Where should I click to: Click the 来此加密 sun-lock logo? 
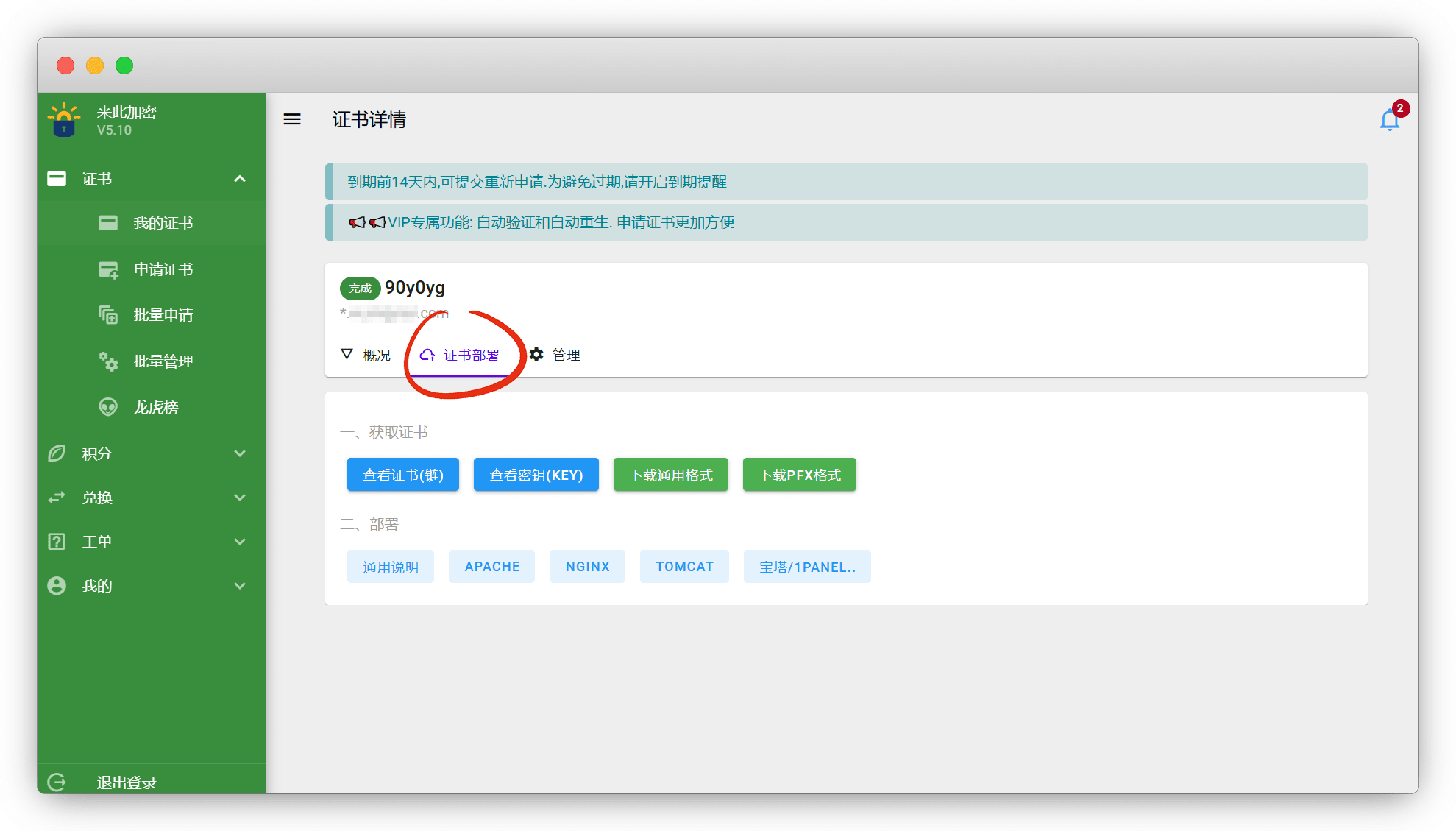pos(64,119)
